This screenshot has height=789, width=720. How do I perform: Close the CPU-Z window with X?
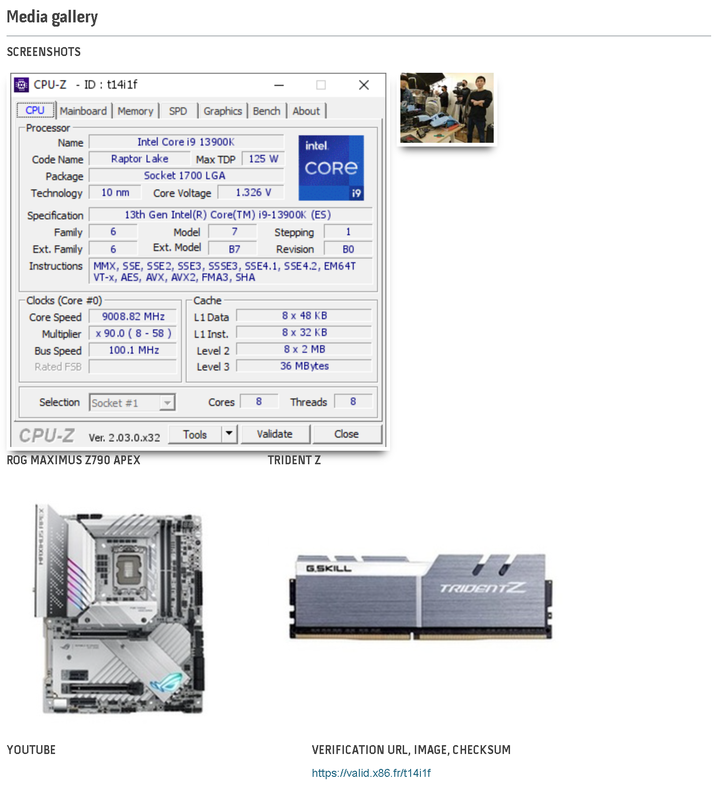(364, 85)
